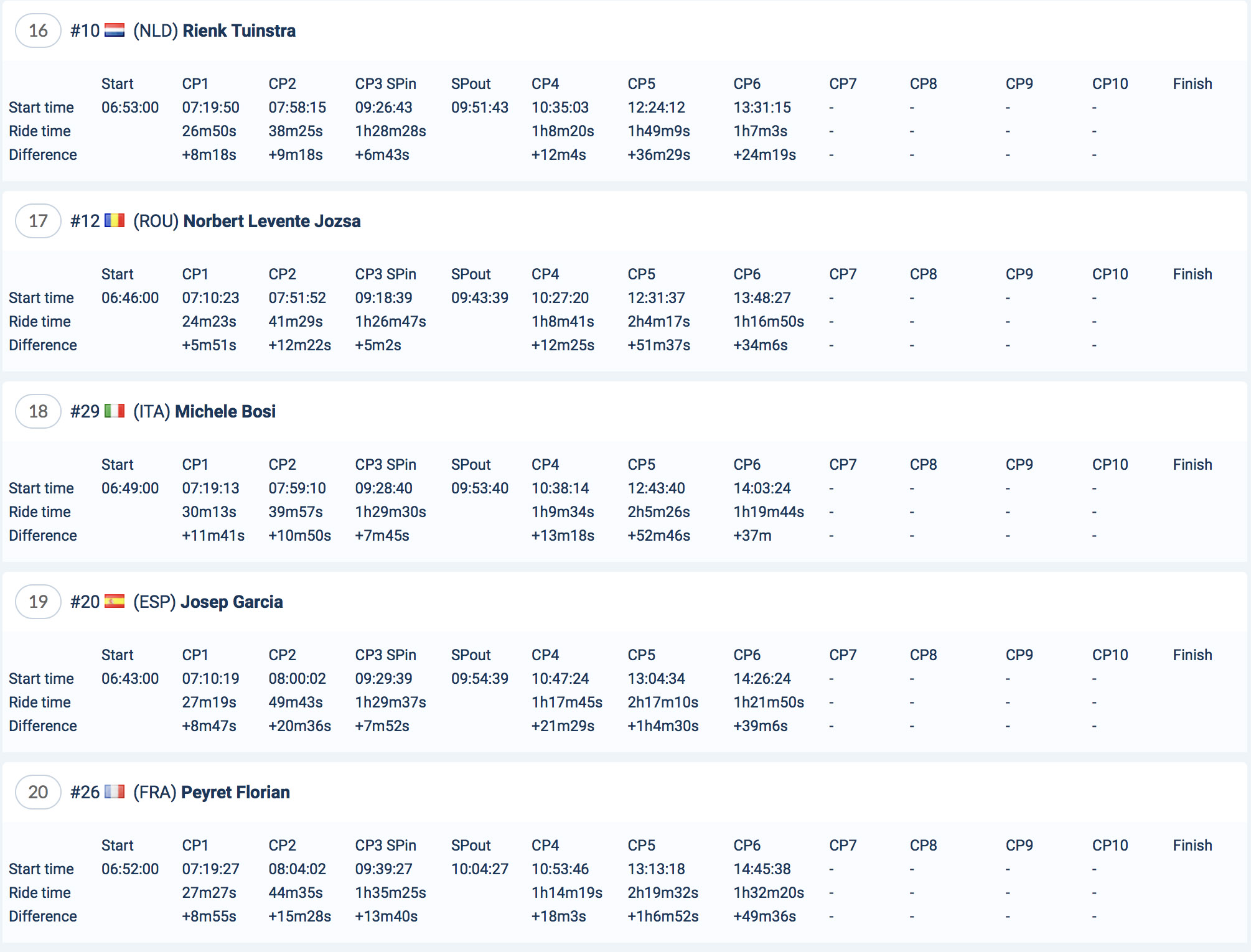Select Michele Bosi's rider name
This screenshot has width=1251, height=952.
(225, 411)
